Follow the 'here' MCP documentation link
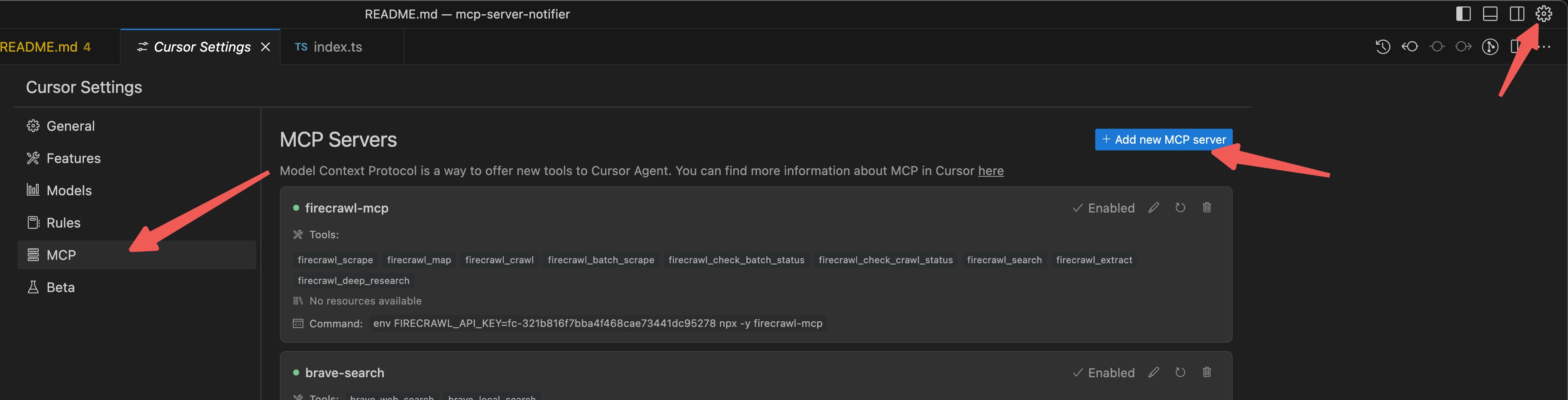Image resolution: width=1568 pixels, height=400 pixels. 990,171
